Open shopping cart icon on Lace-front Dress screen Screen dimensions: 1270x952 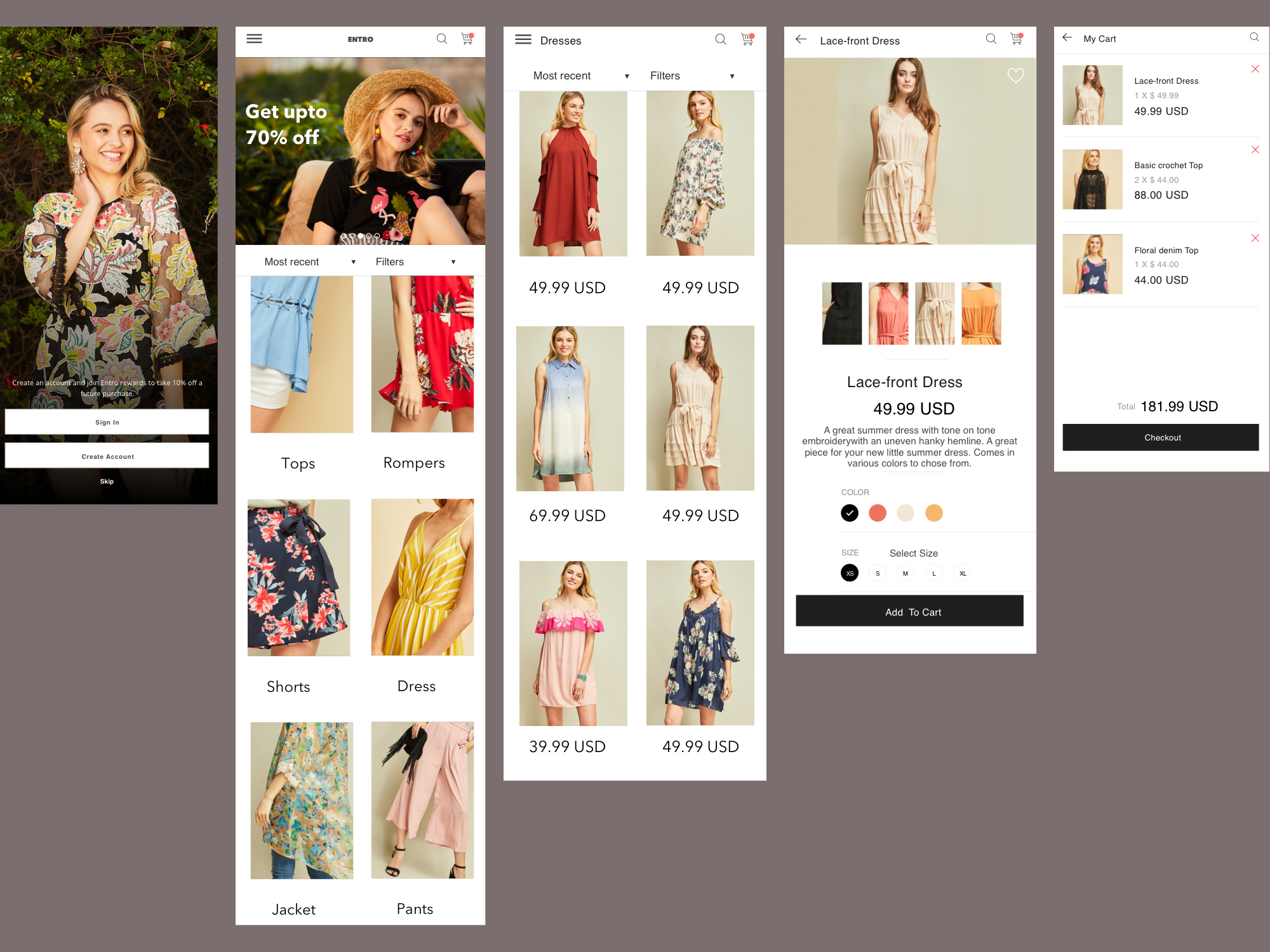[1016, 39]
